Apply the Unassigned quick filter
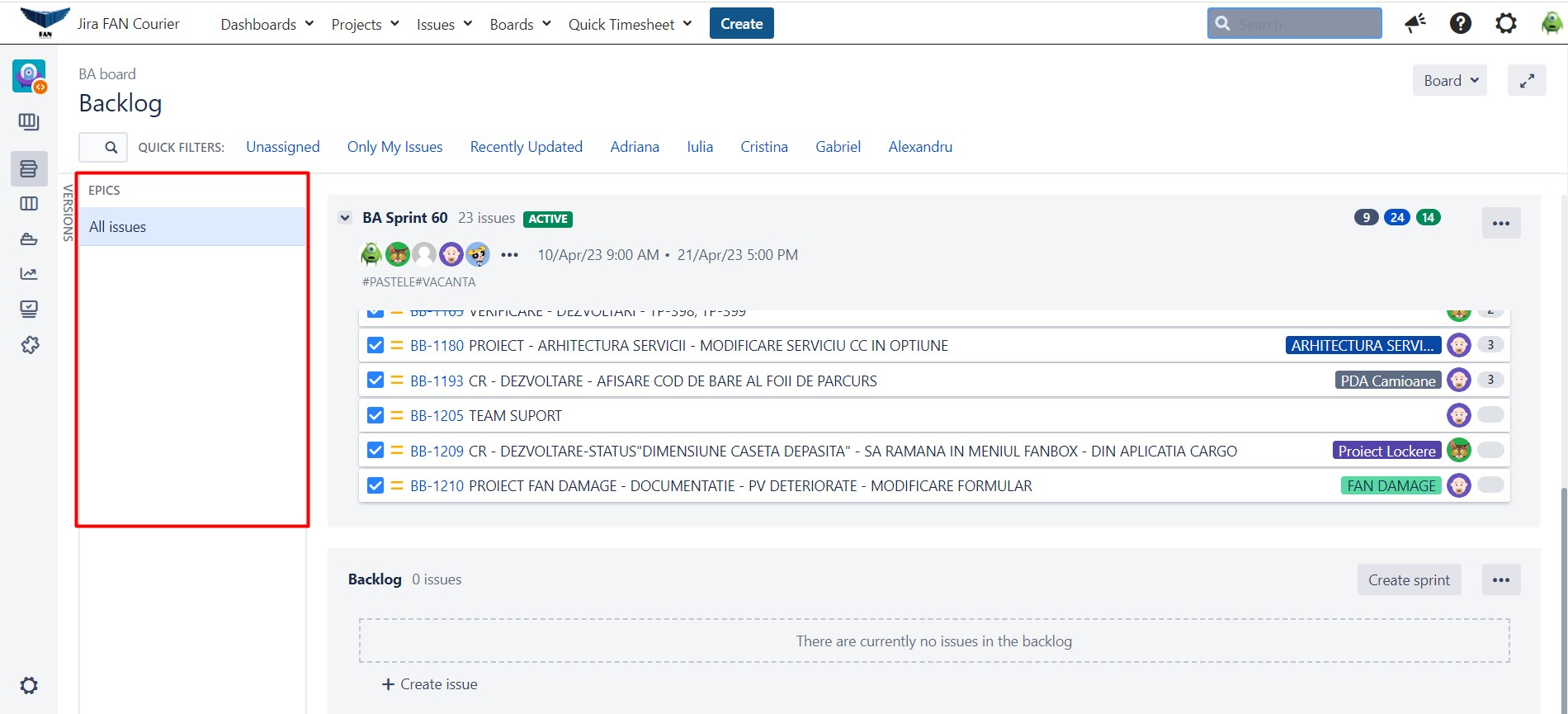Viewport: 1568px width, 714px height. point(282,147)
